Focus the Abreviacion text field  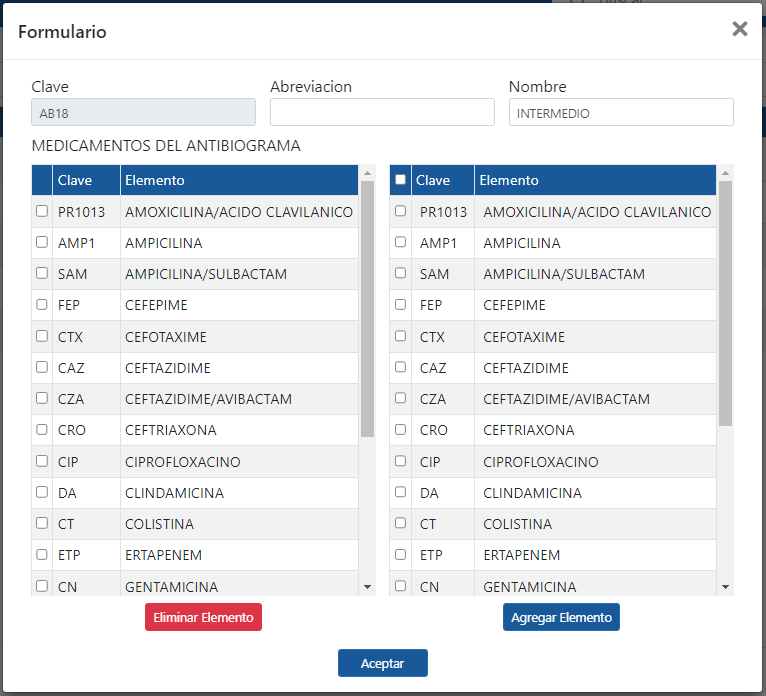(382, 112)
